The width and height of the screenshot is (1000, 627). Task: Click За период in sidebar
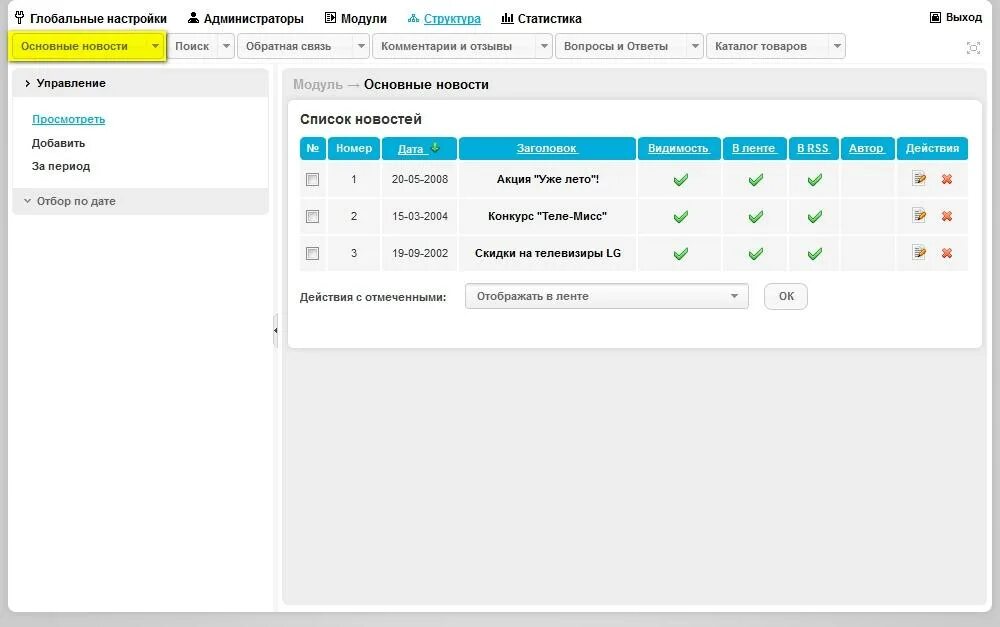click(x=61, y=166)
